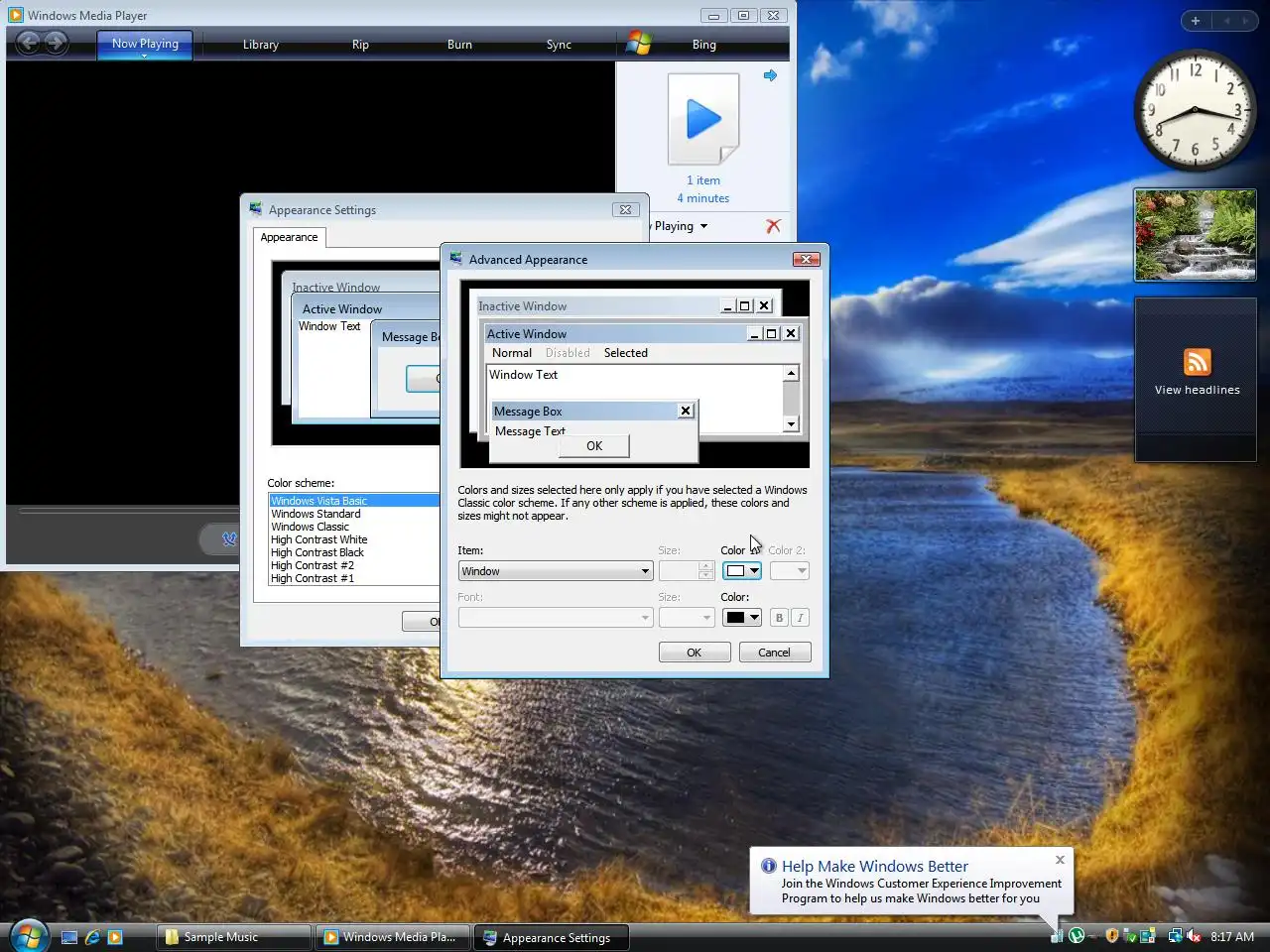Click OK in Advanced Appearance dialog
The width and height of the screenshot is (1270, 952).
click(695, 653)
